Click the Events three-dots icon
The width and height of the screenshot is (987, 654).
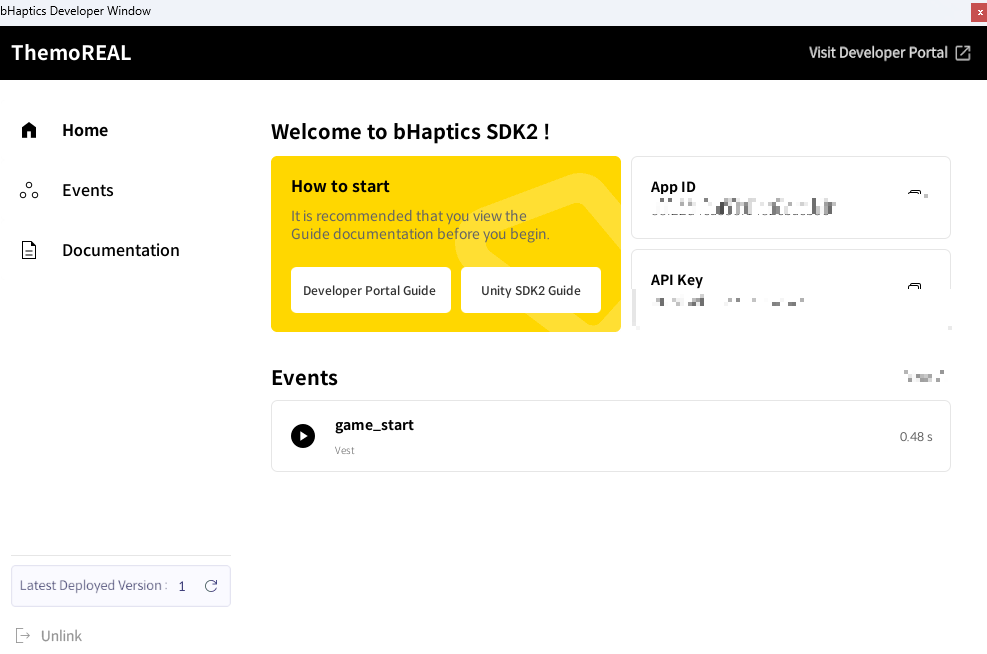coord(29,190)
